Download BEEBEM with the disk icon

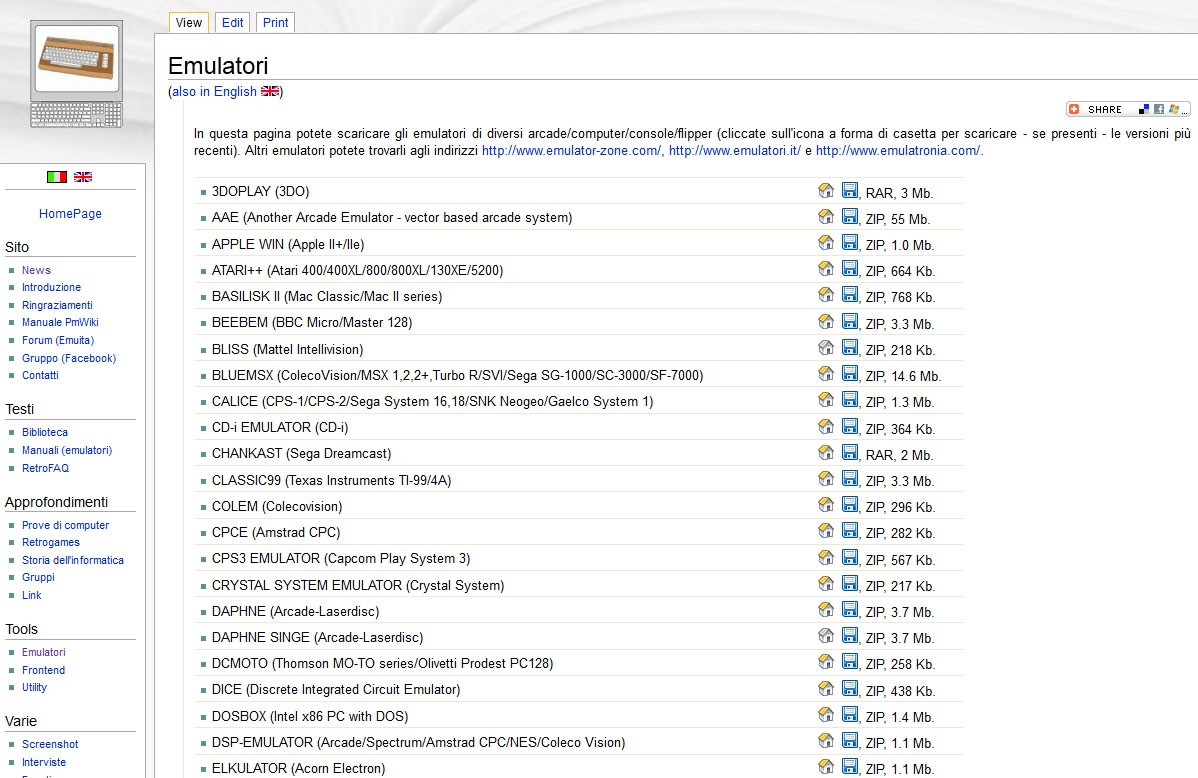point(850,321)
